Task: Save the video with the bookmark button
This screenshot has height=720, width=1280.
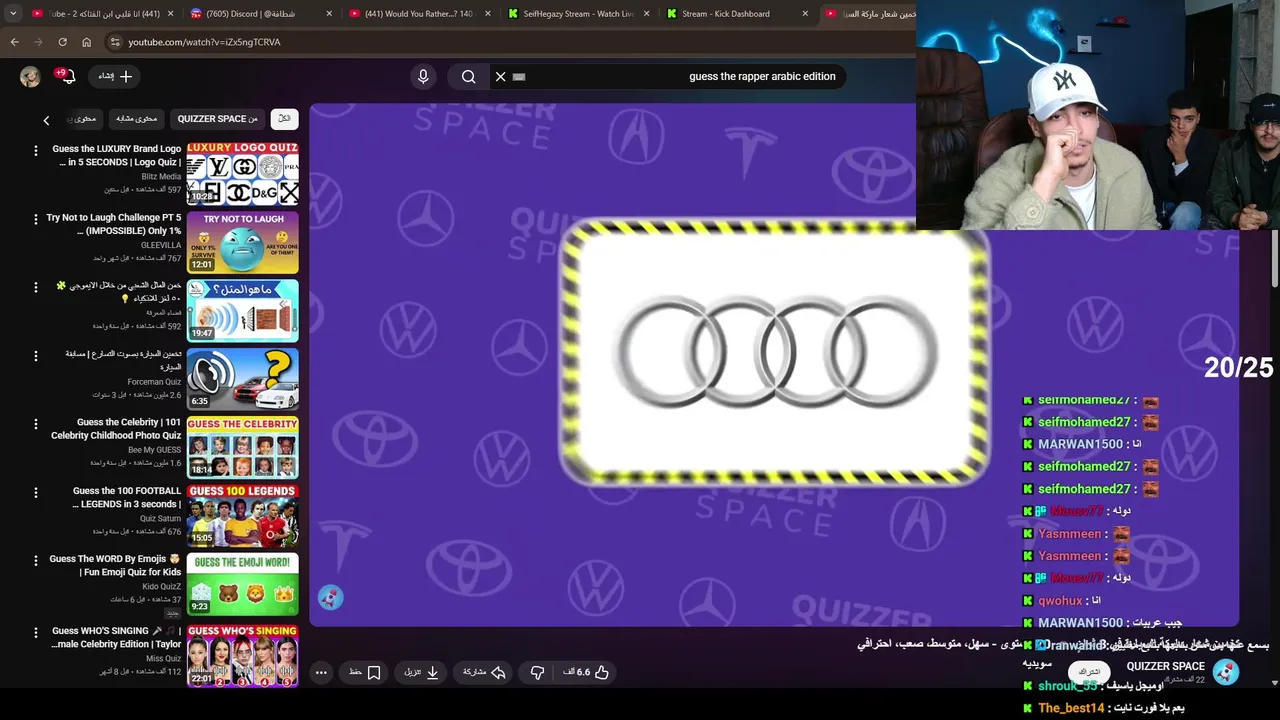Action: (365, 672)
